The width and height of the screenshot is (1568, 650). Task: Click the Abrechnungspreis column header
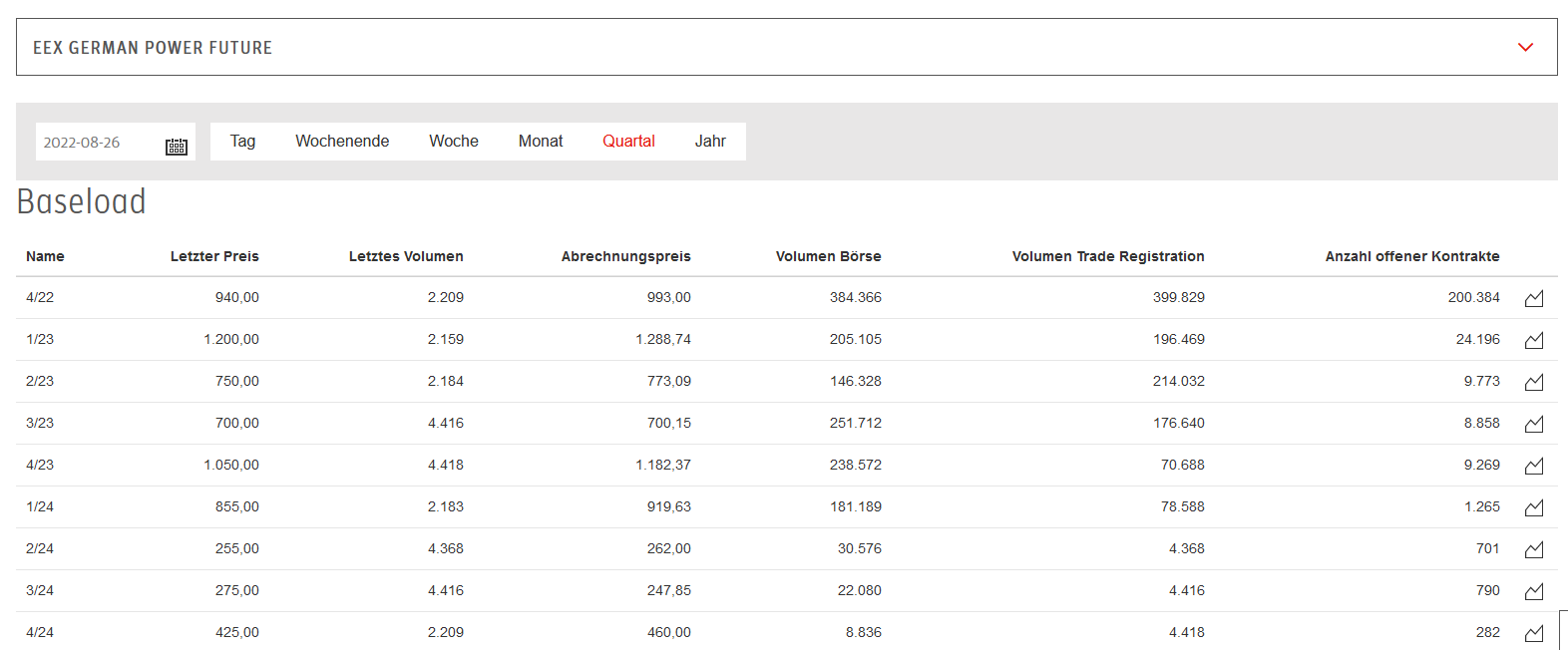[626, 256]
